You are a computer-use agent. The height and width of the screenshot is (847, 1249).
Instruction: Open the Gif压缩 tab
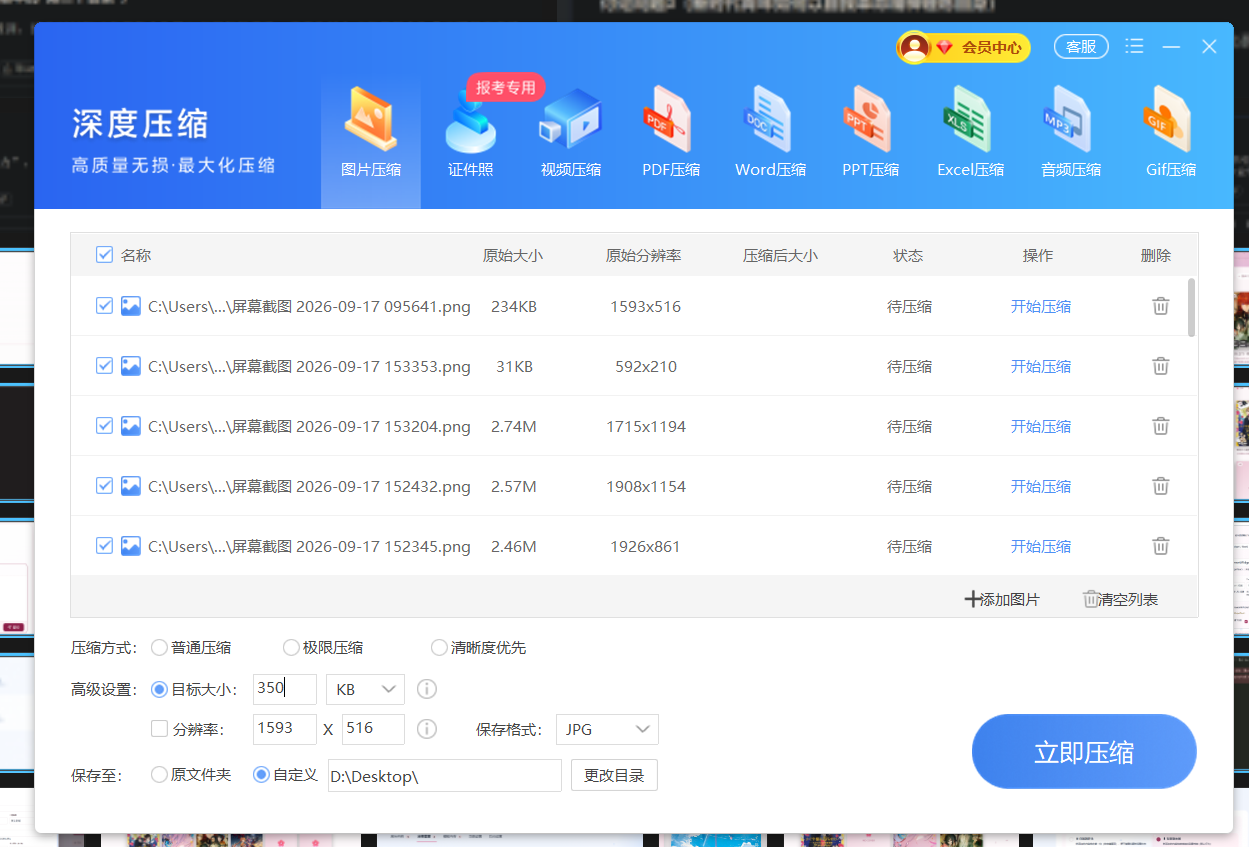1171,133
